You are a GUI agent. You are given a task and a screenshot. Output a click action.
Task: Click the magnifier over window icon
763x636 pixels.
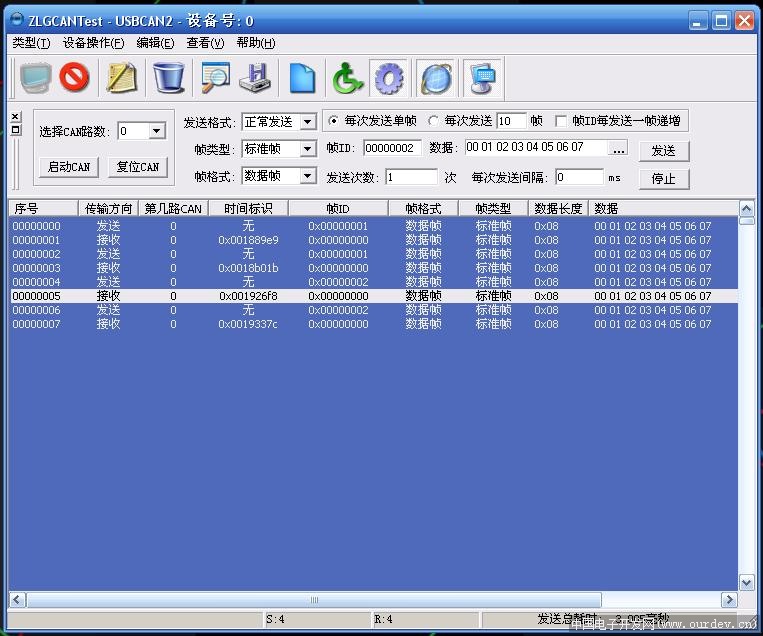[x=216, y=77]
